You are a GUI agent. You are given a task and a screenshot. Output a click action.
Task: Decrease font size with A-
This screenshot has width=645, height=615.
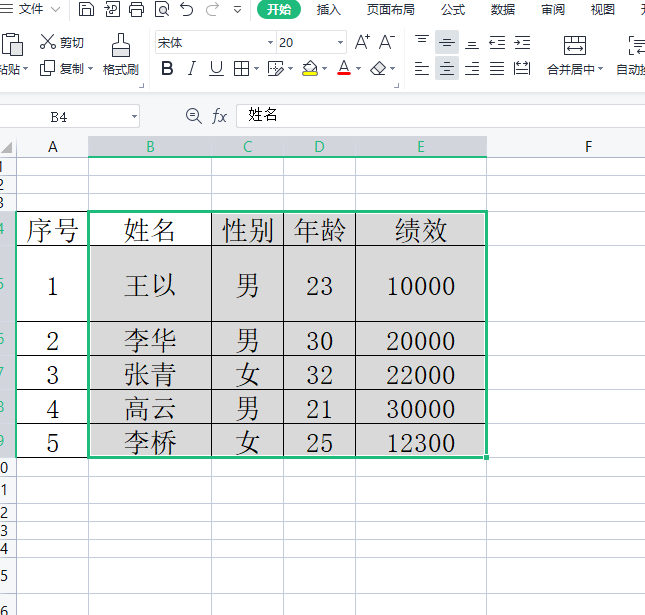pyautogui.click(x=387, y=42)
